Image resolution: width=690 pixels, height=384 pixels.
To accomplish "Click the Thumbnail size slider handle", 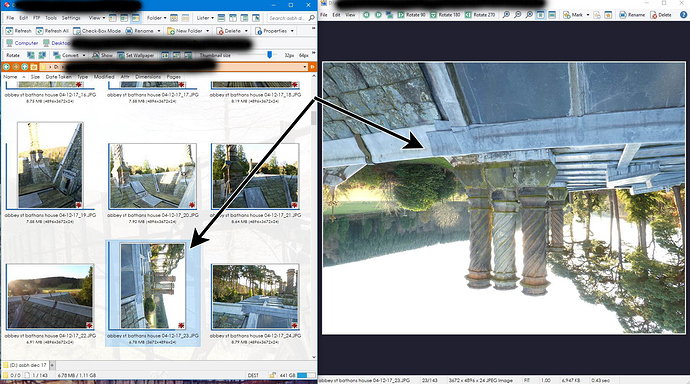I will coord(269,55).
